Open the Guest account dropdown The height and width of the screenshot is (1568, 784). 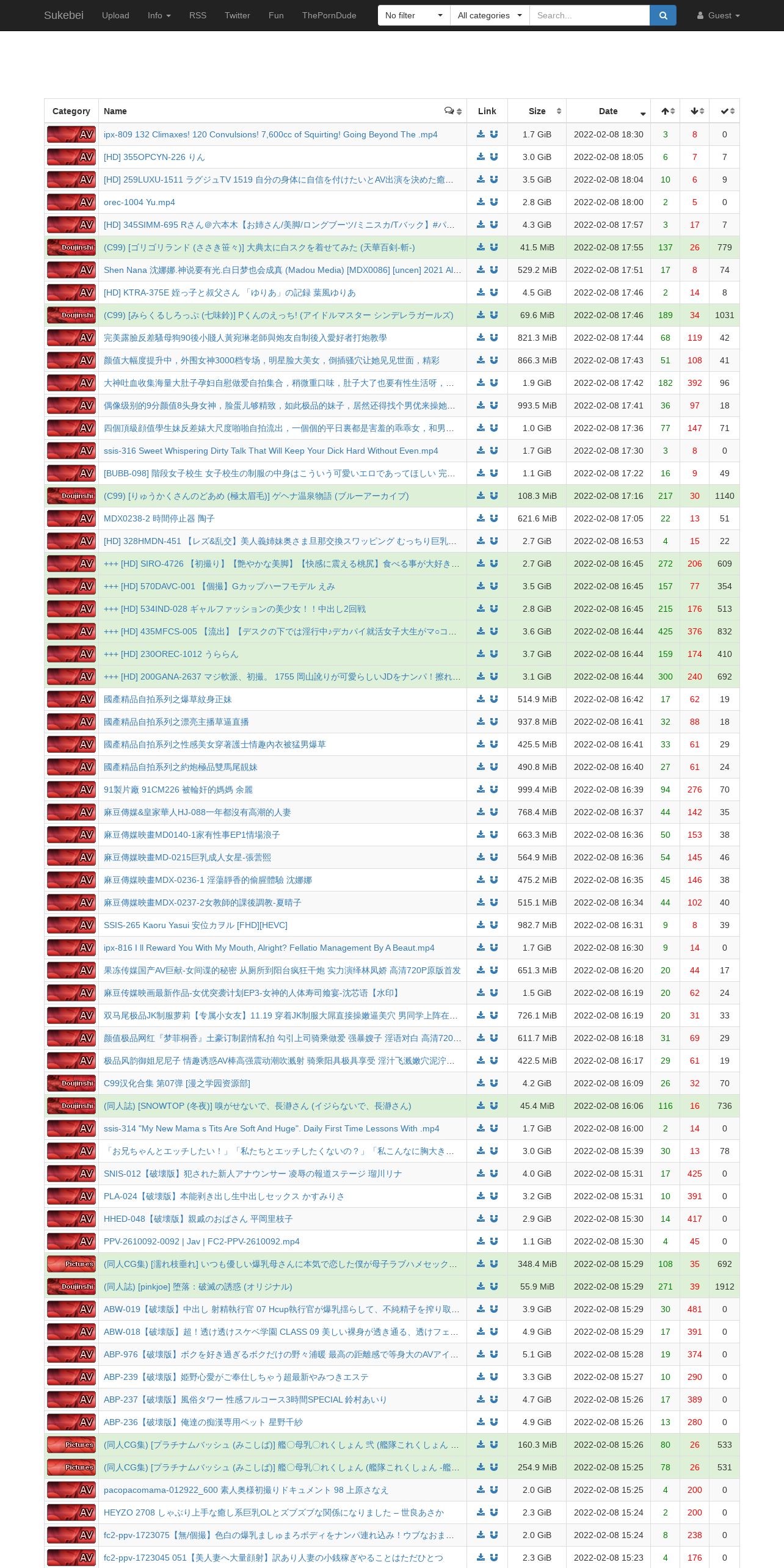coord(719,15)
